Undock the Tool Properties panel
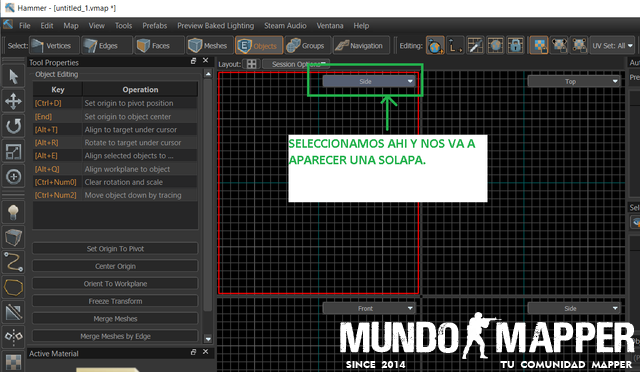The image size is (640, 372). tap(193, 61)
